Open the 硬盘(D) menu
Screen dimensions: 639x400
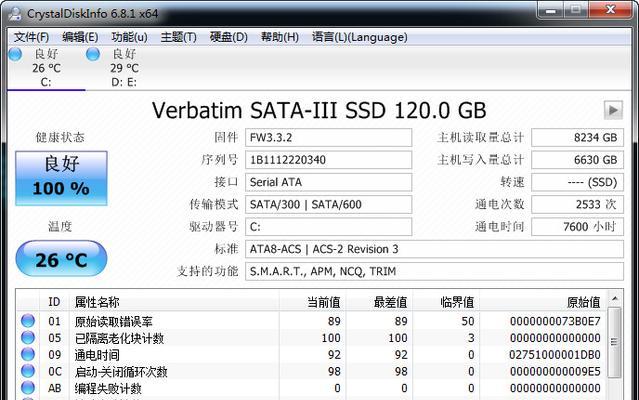coord(228,37)
